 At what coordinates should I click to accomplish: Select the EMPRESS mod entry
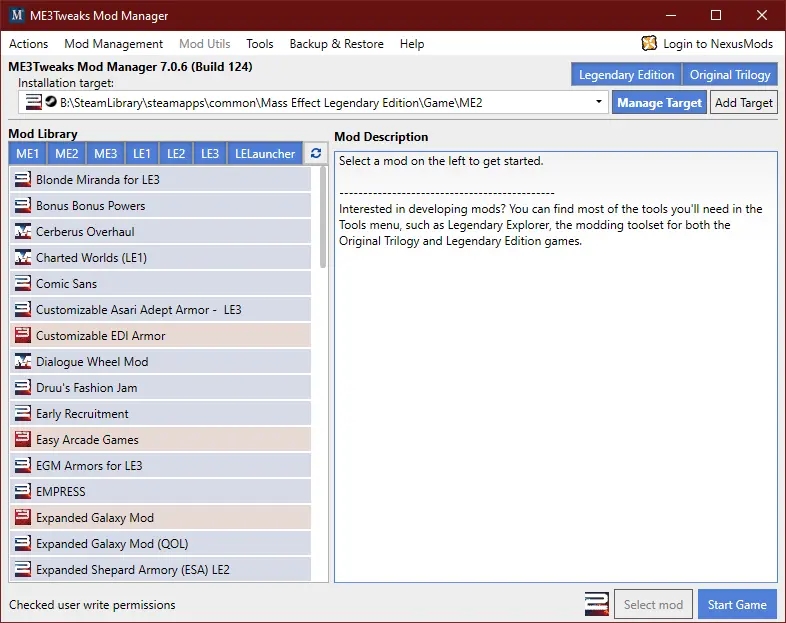[x=160, y=491]
